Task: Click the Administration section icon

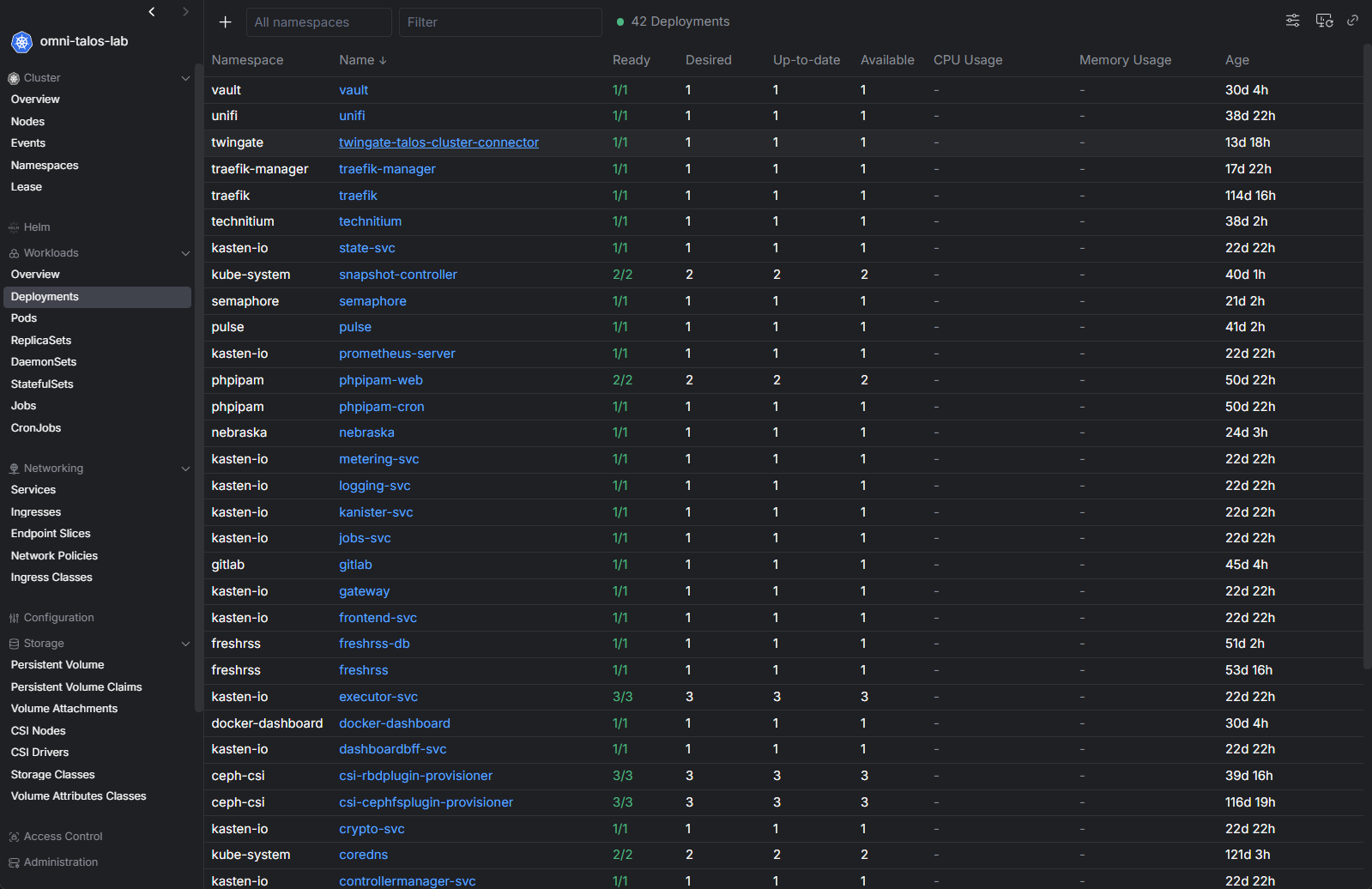Action: click(14, 862)
